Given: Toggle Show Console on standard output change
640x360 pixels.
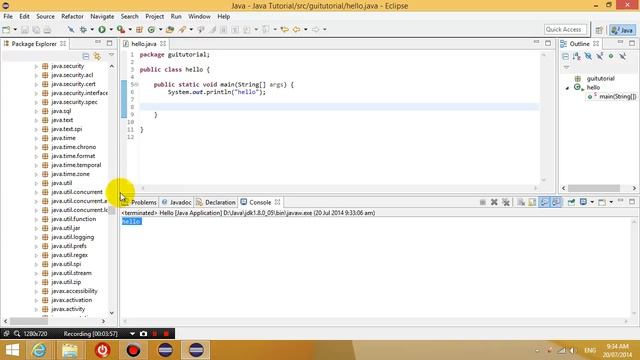Looking at the screenshot, I should coord(544,202).
